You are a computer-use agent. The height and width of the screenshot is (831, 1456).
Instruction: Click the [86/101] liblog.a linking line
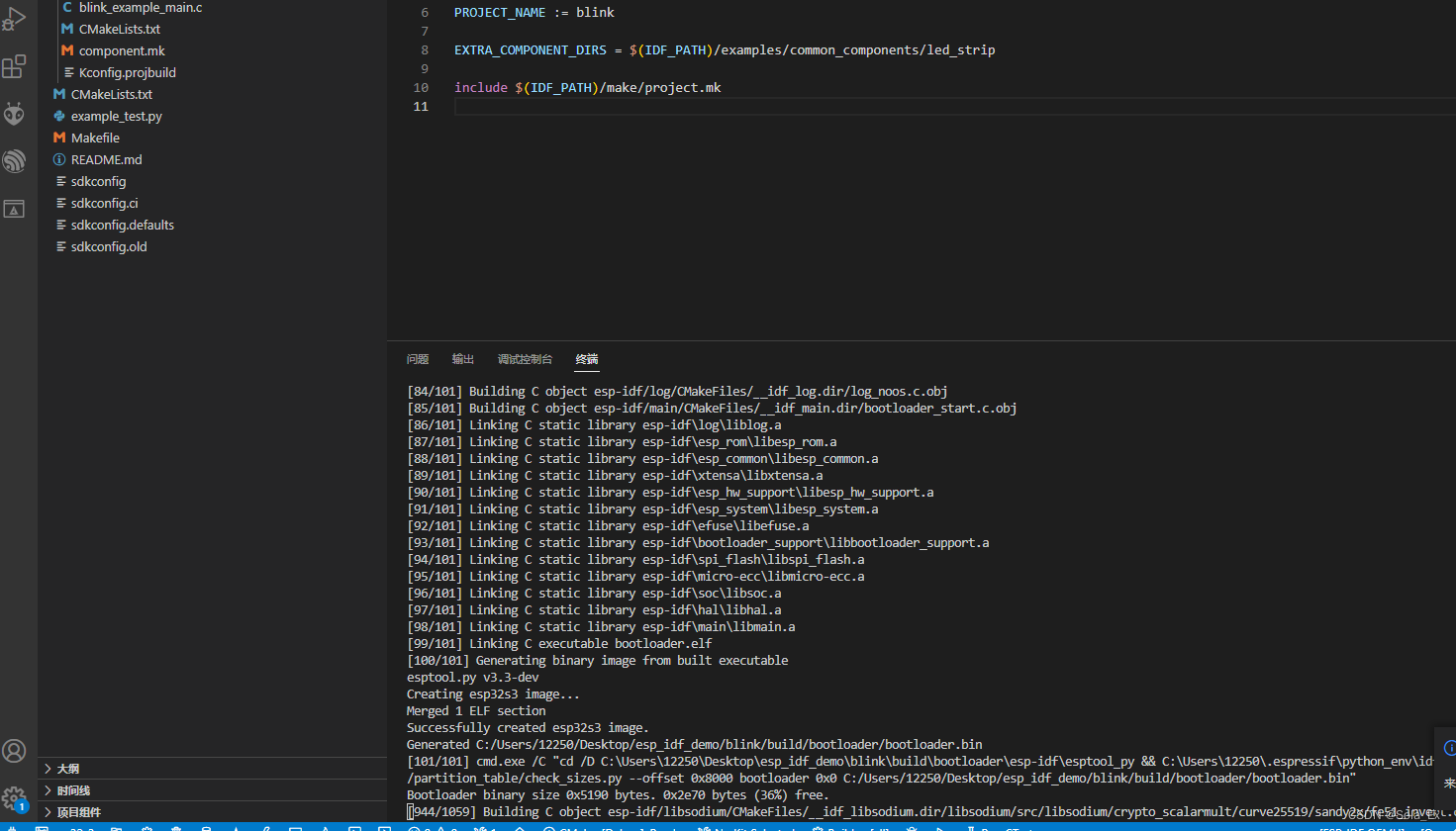pyautogui.click(x=594, y=425)
